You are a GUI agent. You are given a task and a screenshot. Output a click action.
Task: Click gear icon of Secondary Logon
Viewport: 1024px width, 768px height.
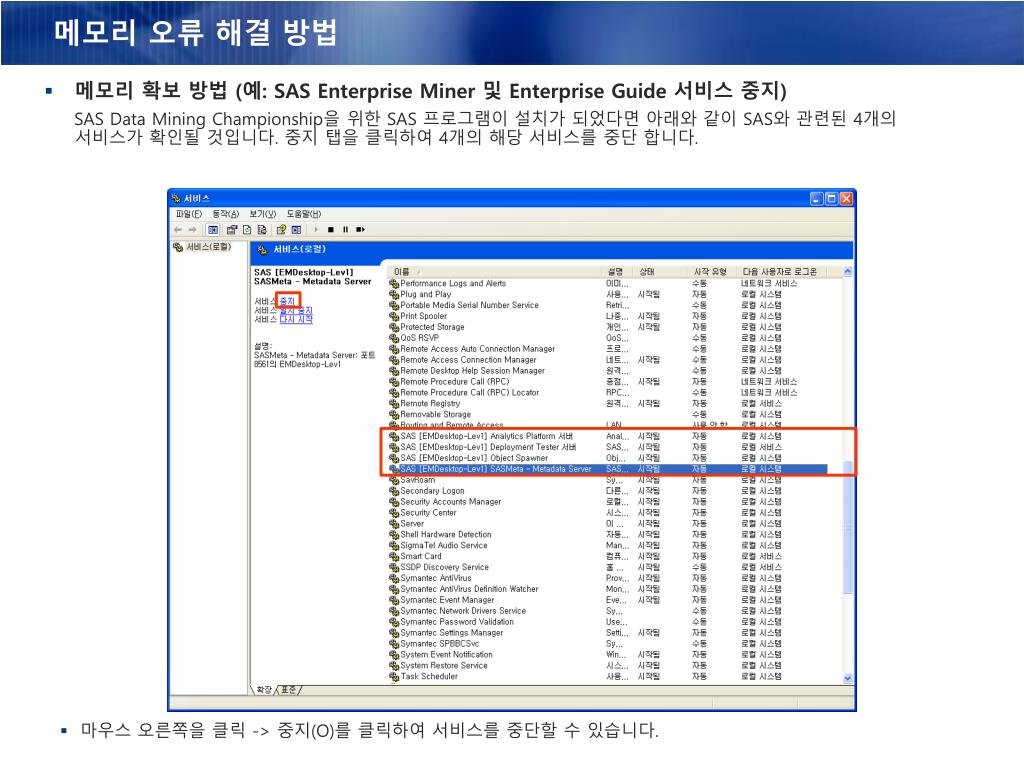click(x=394, y=491)
